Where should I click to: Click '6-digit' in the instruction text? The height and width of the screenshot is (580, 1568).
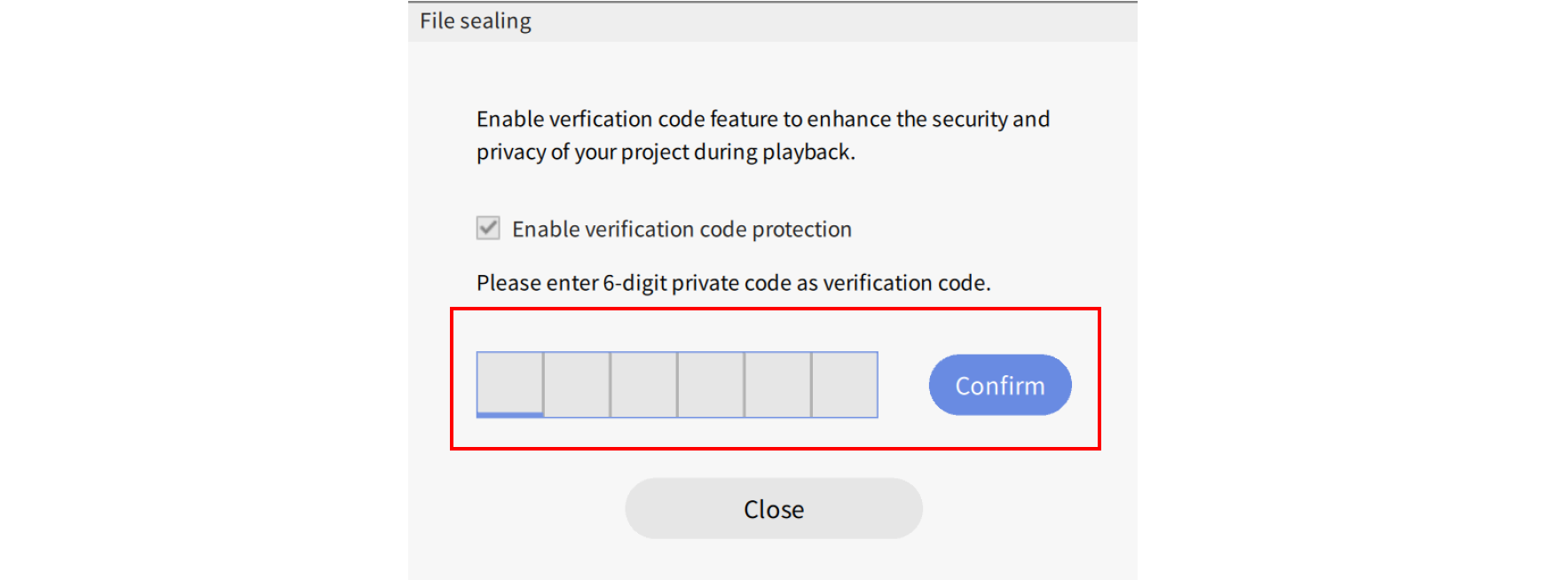pos(634,283)
